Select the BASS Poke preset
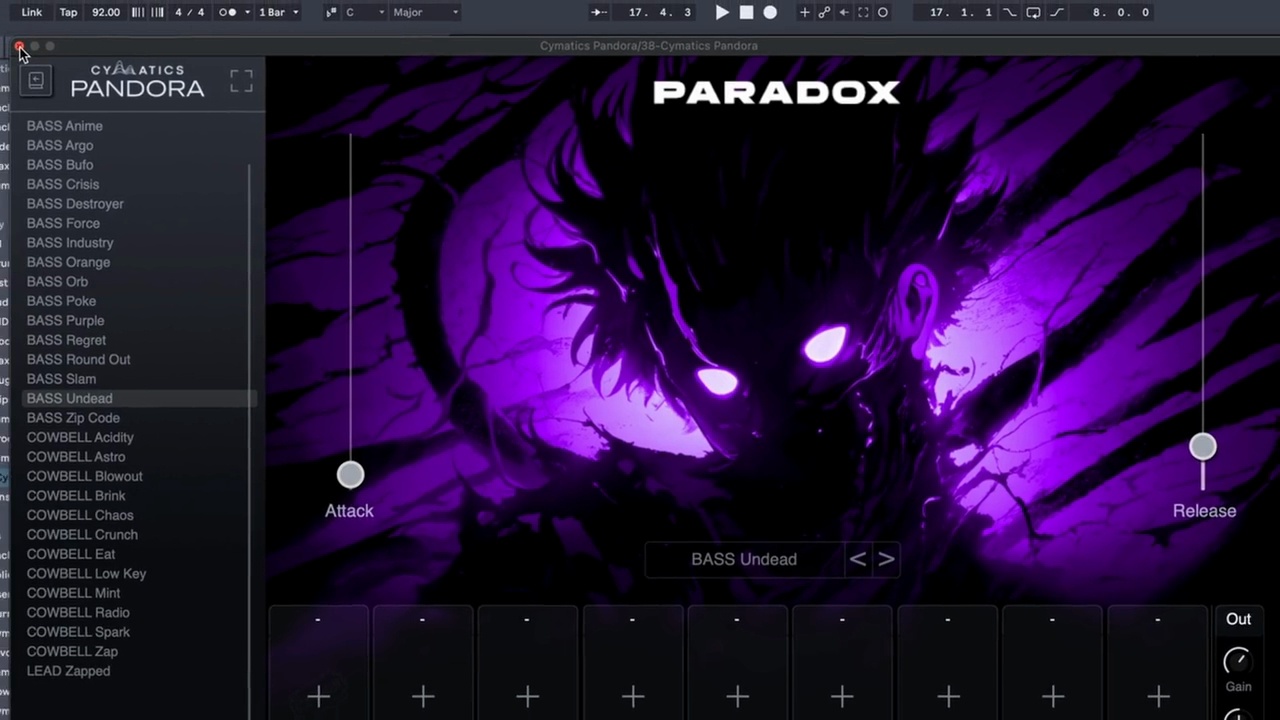This screenshot has width=1280, height=720. tap(61, 301)
